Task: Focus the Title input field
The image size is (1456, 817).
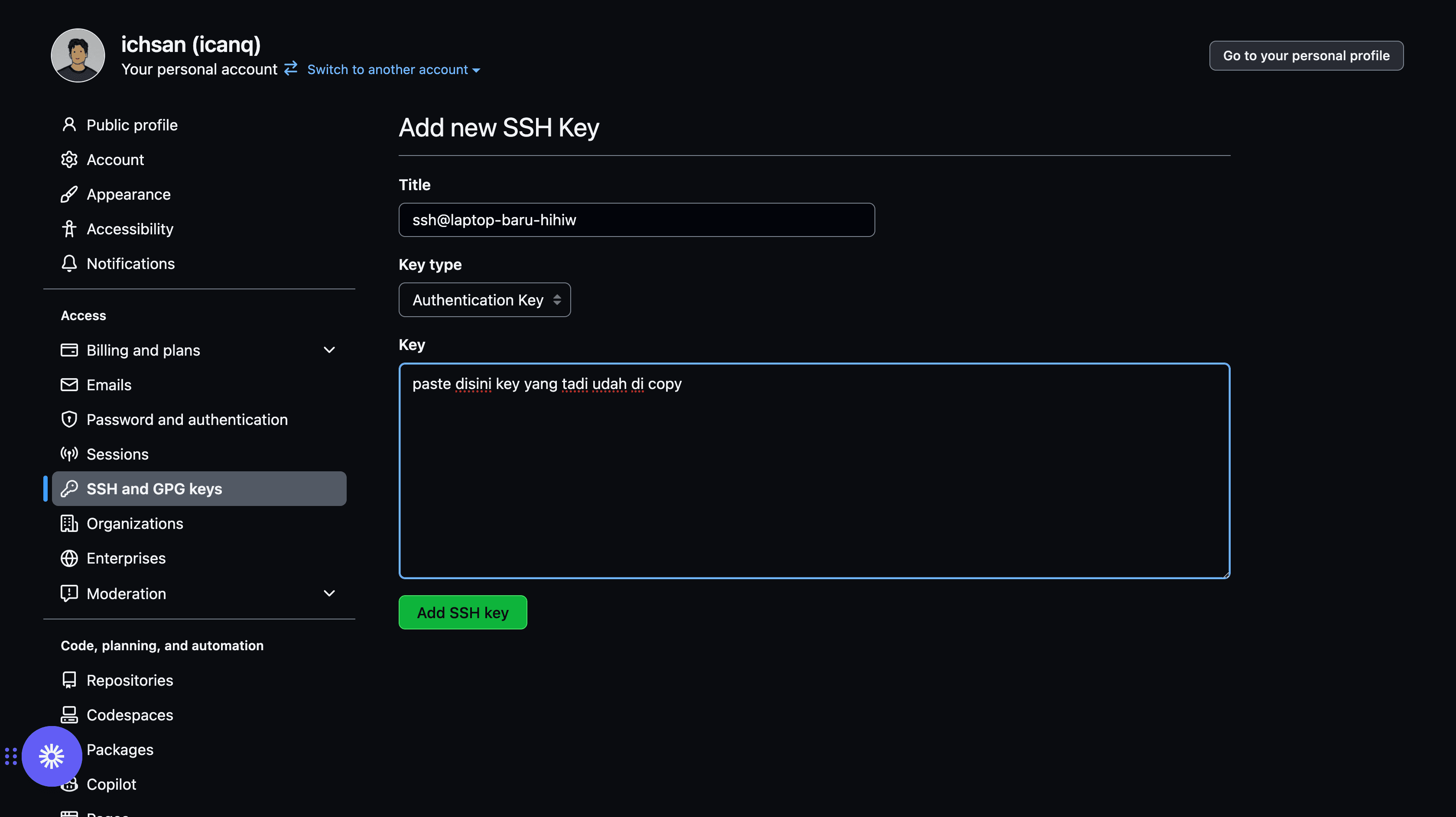Action: click(637, 220)
